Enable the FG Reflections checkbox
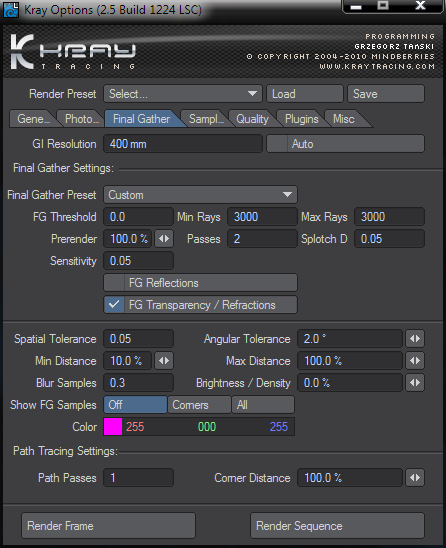The image size is (446, 548). pos(114,283)
